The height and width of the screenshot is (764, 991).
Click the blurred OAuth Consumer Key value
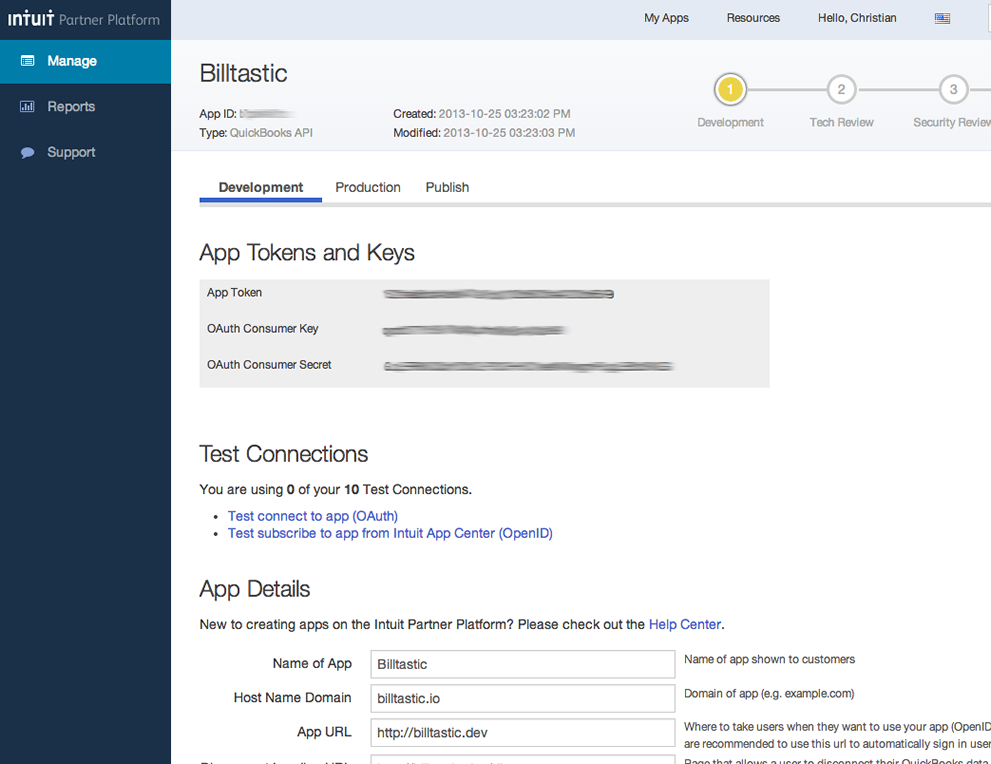(x=474, y=330)
